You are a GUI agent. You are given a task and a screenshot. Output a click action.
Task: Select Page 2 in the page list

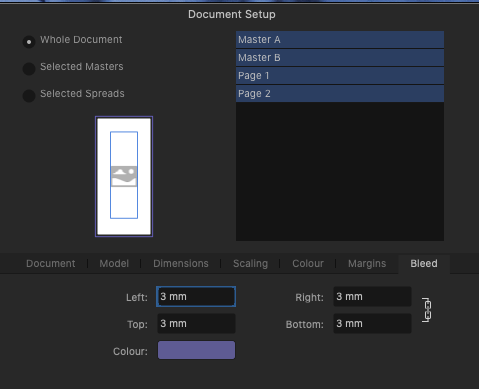340,94
